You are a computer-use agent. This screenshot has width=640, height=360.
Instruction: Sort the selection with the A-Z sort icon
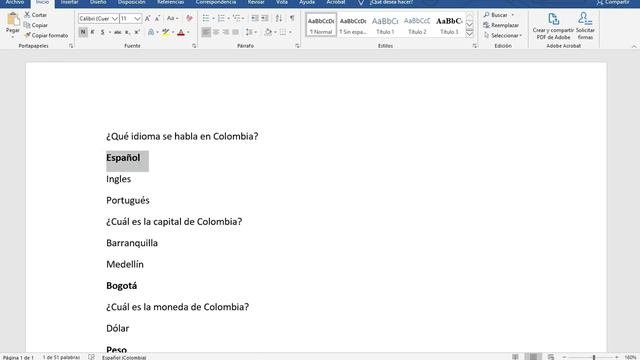[279, 18]
